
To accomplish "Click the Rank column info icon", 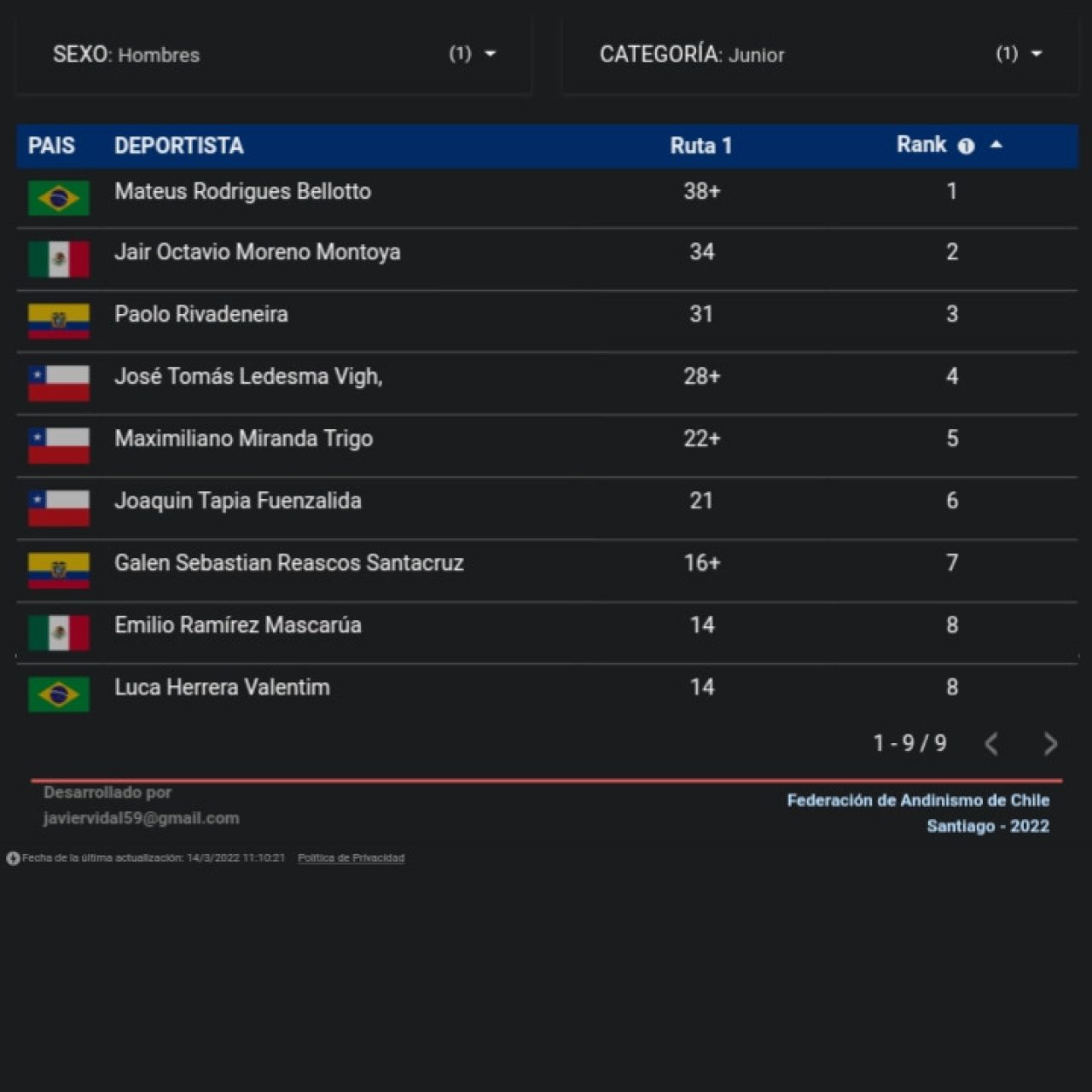I will [966, 146].
